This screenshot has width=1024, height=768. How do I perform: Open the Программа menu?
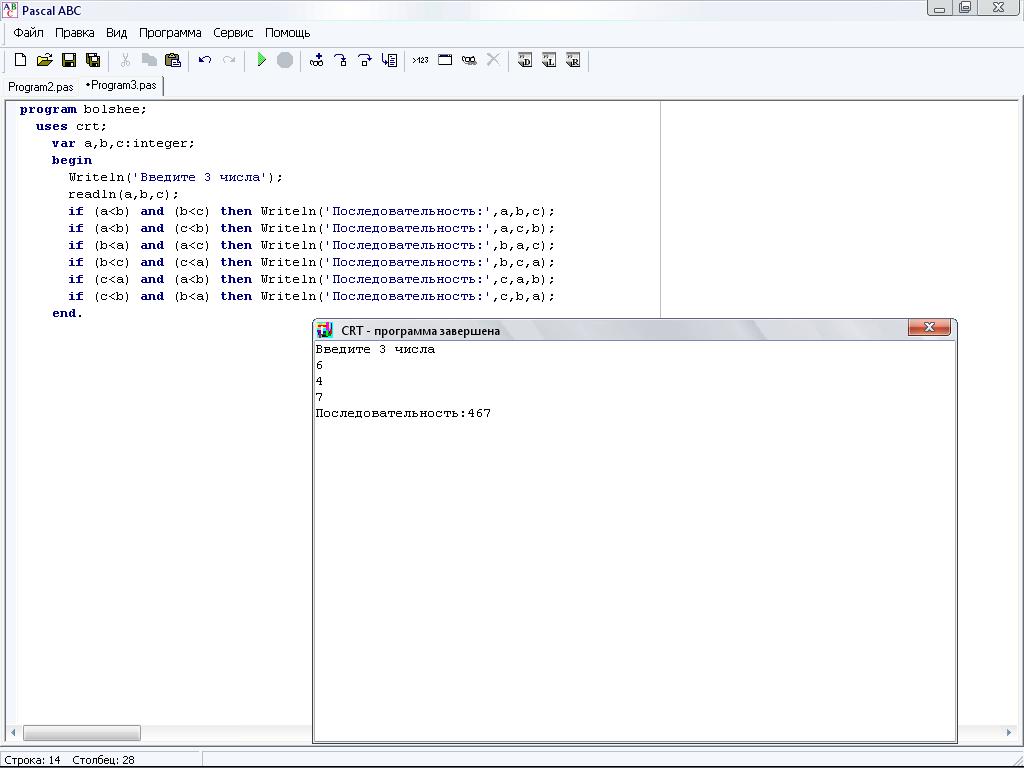click(x=170, y=33)
